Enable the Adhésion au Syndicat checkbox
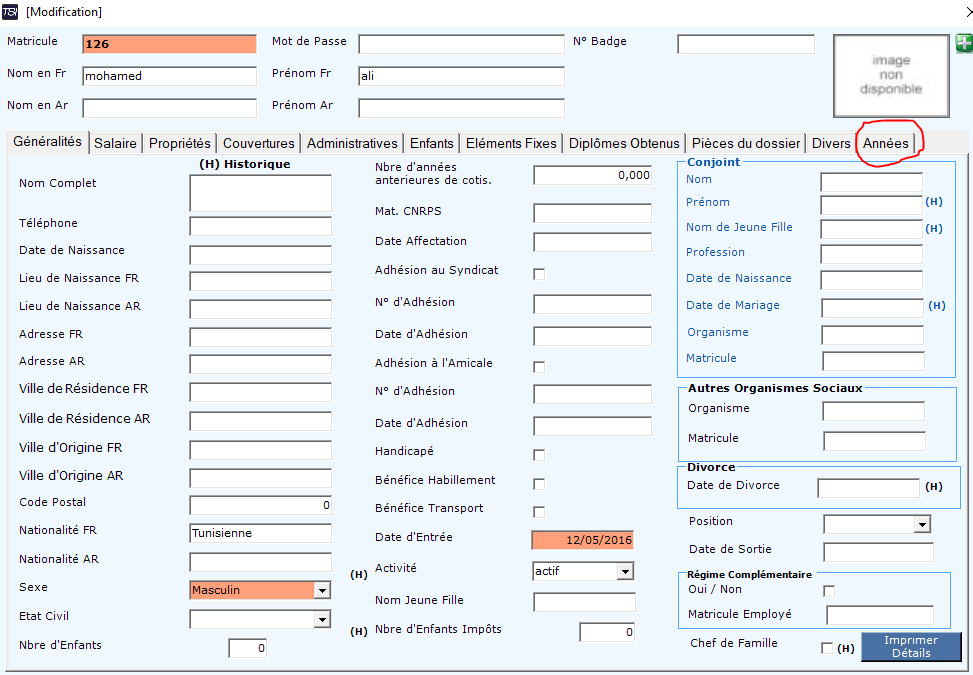 (x=539, y=274)
